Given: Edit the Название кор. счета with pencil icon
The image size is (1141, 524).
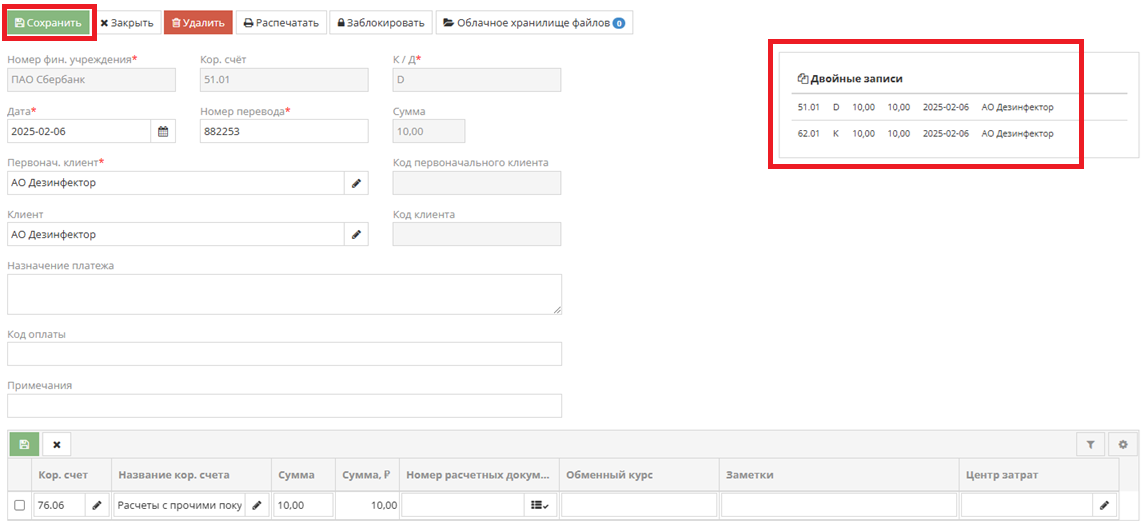Looking at the screenshot, I should pyautogui.click(x=257, y=506).
